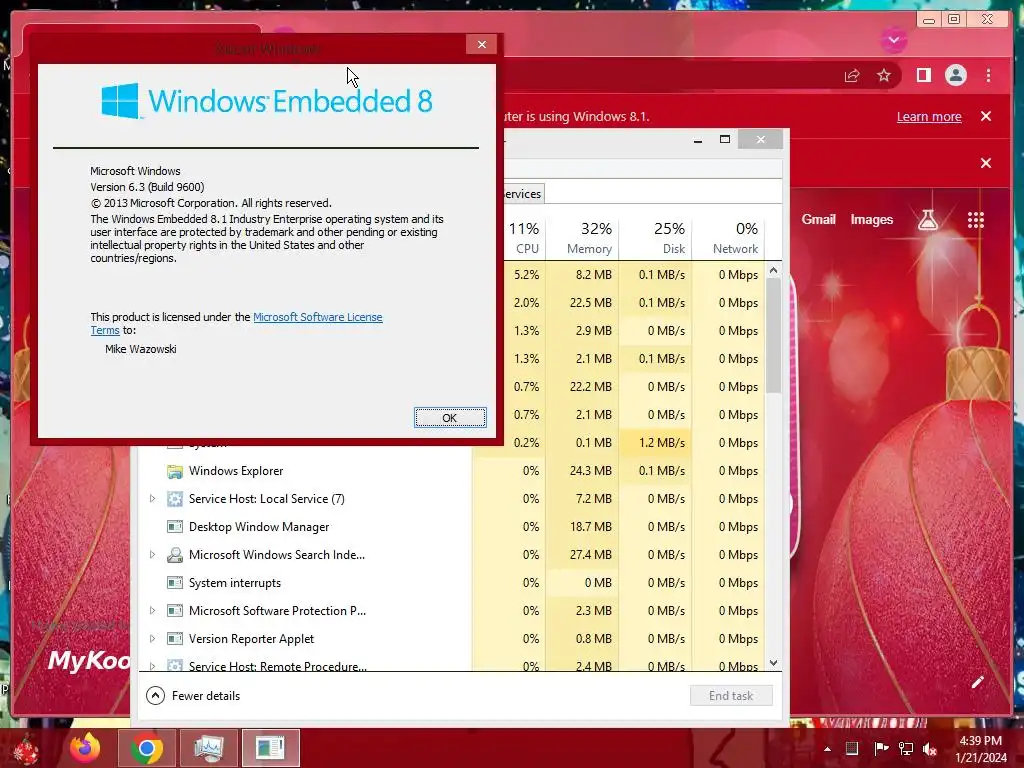Click the muted volume tray icon

[930, 748]
